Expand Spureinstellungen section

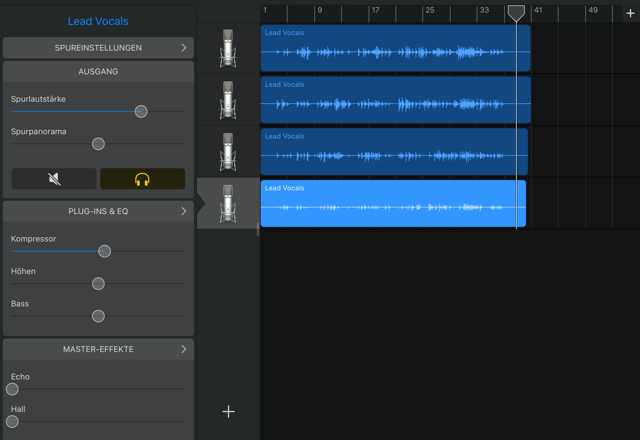(98, 48)
